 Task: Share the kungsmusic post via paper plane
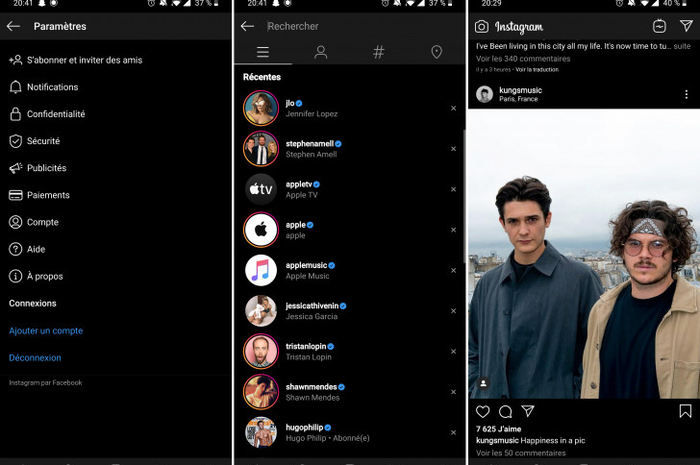pos(528,411)
